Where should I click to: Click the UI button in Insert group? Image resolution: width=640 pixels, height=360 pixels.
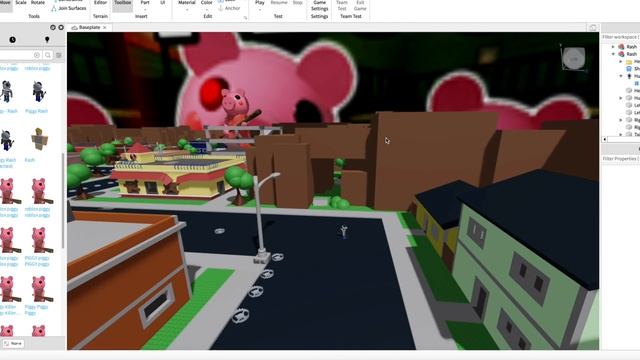162,3
